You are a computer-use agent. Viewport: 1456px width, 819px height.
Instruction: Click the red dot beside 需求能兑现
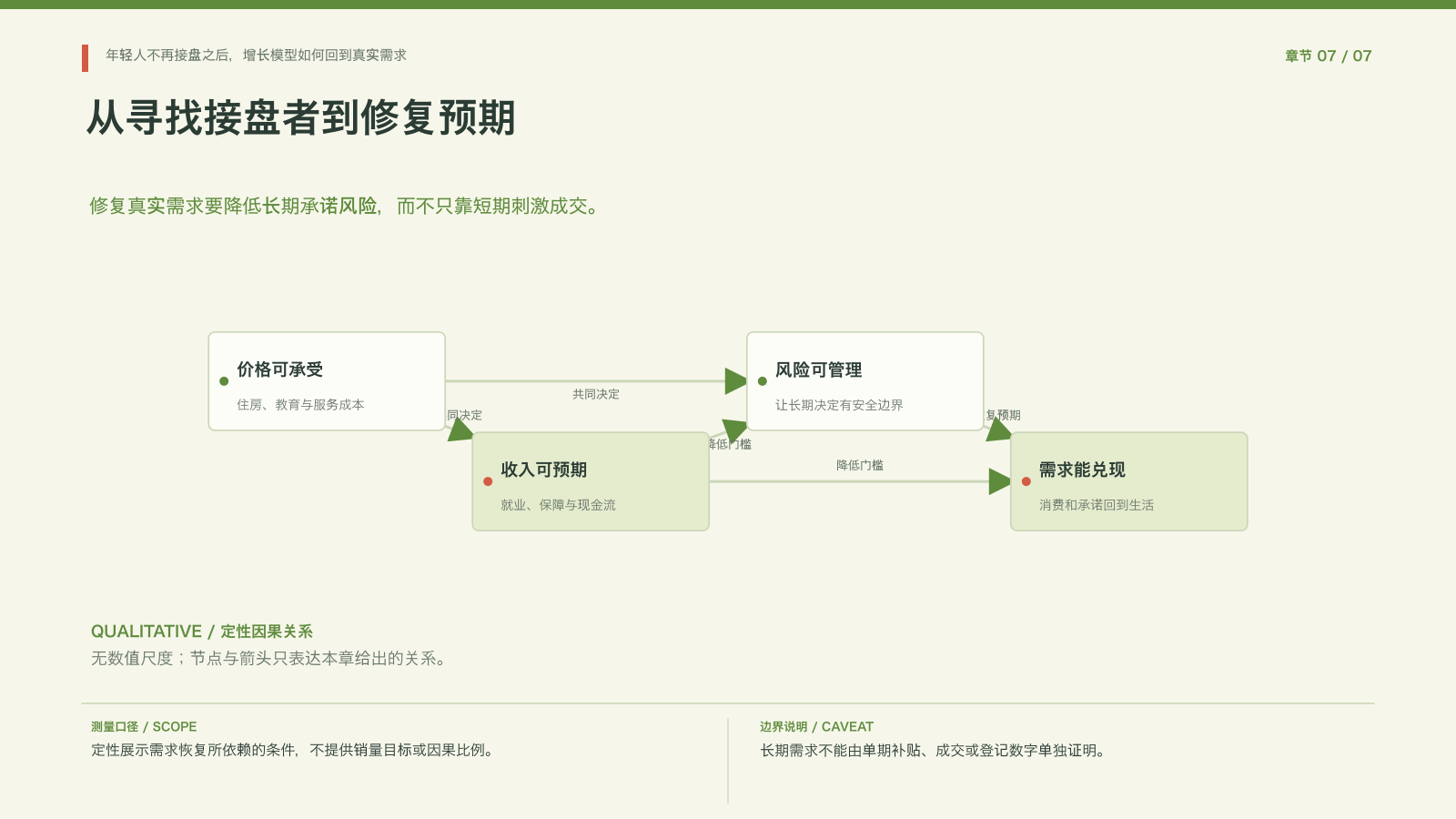tap(1026, 481)
